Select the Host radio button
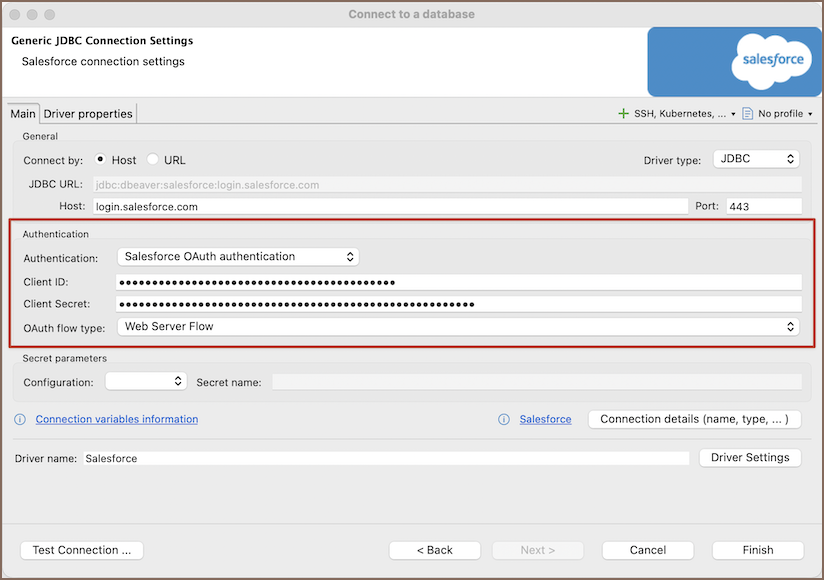 (x=101, y=160)
